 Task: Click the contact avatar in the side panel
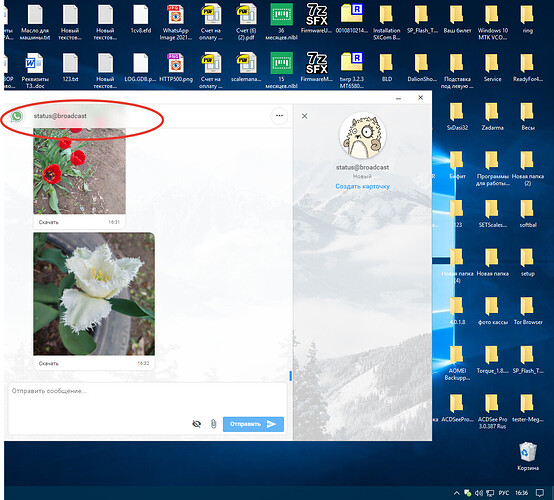click(363, 135)
